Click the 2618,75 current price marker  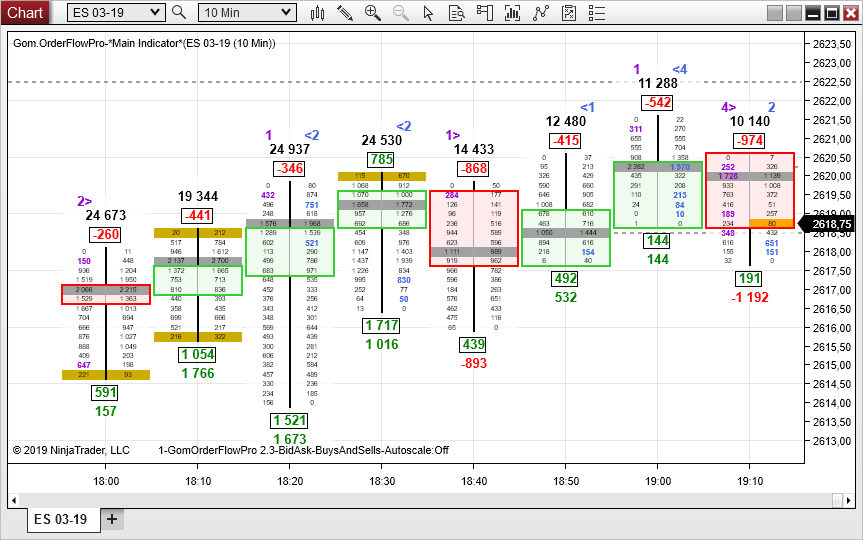(829, 224)
